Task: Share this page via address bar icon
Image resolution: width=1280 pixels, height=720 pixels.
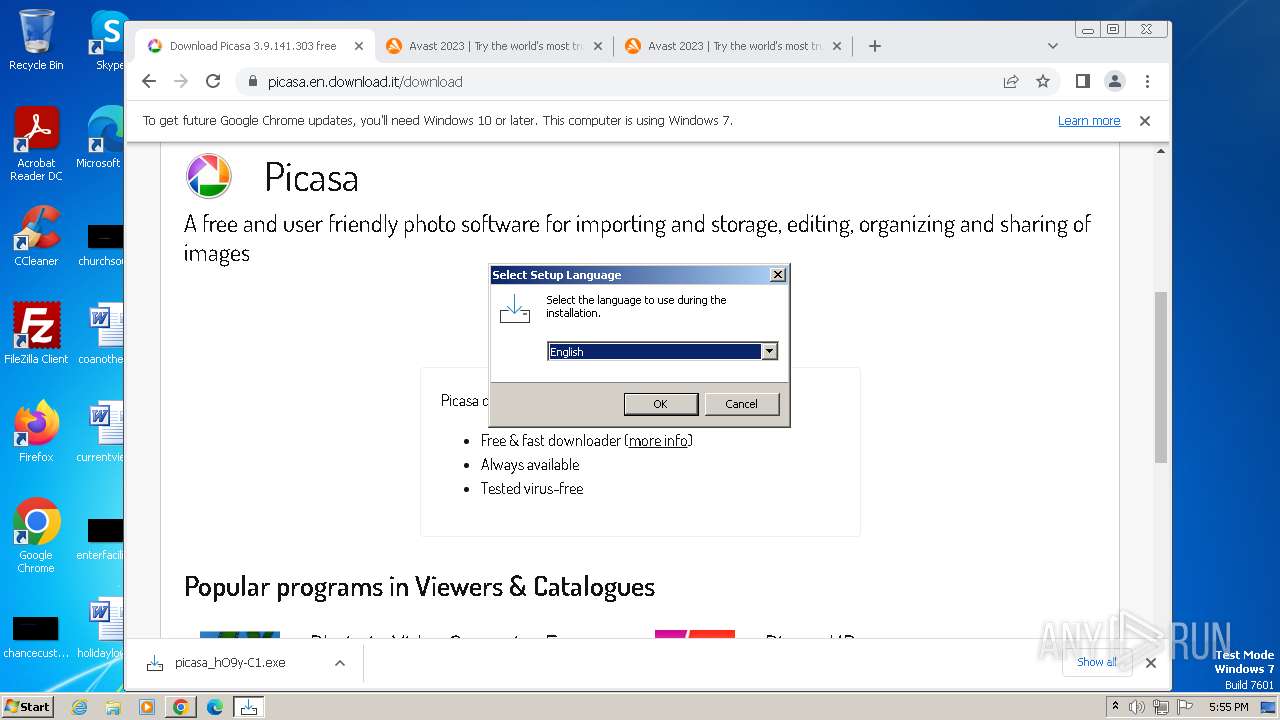Action: tap(1011, 81)
